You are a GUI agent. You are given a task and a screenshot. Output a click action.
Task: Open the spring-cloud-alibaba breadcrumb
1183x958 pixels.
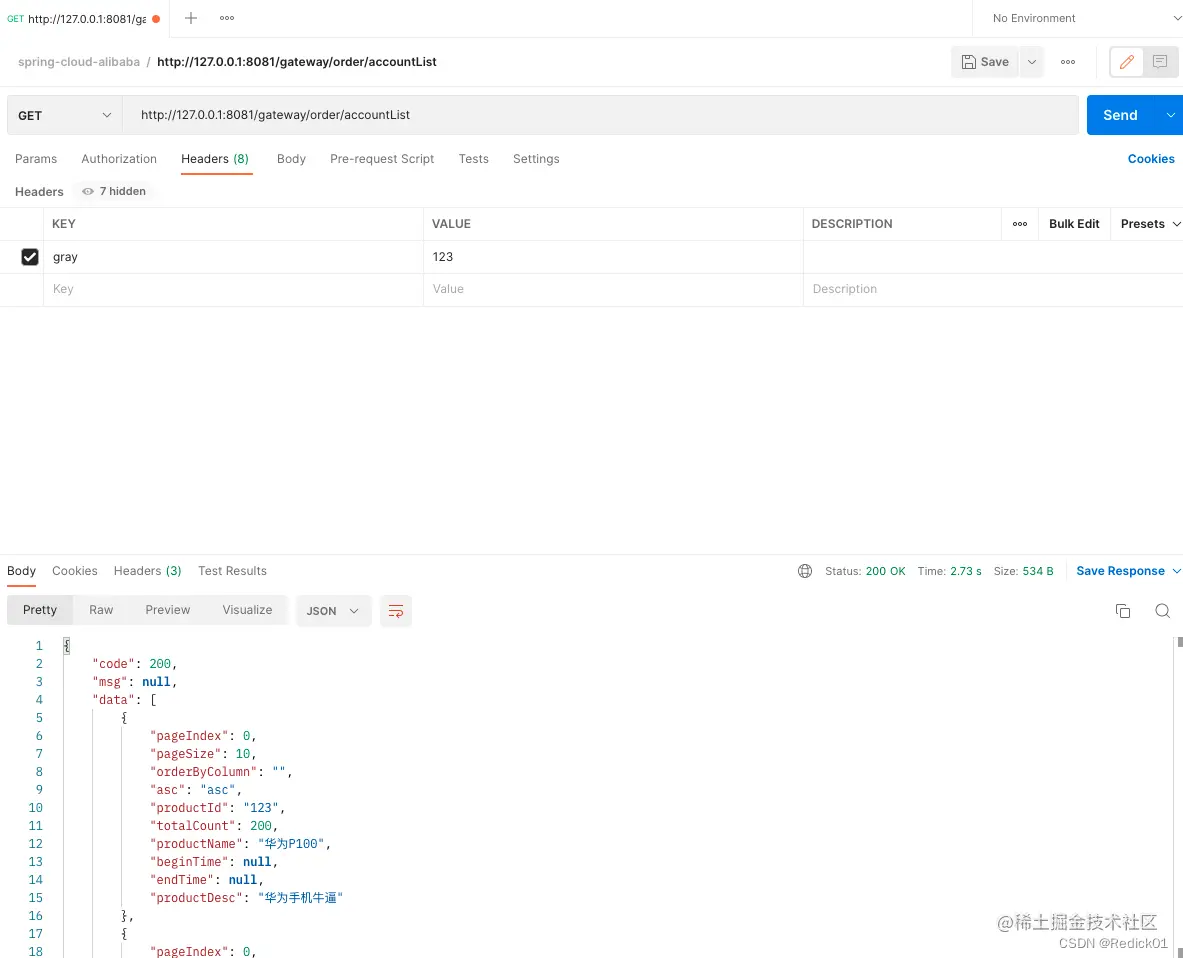pos(79,62)
